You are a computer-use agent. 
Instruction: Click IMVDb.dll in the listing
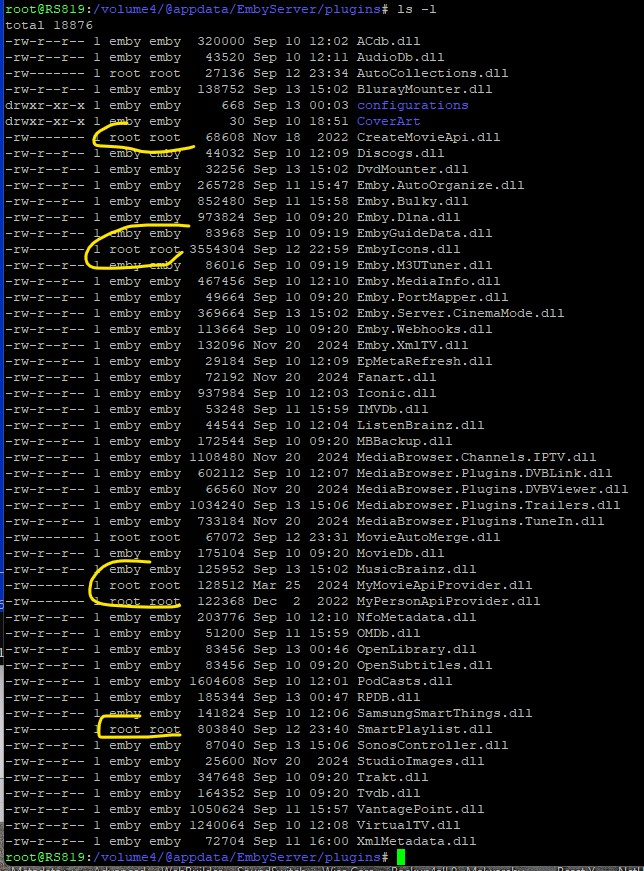pos(392,409)
